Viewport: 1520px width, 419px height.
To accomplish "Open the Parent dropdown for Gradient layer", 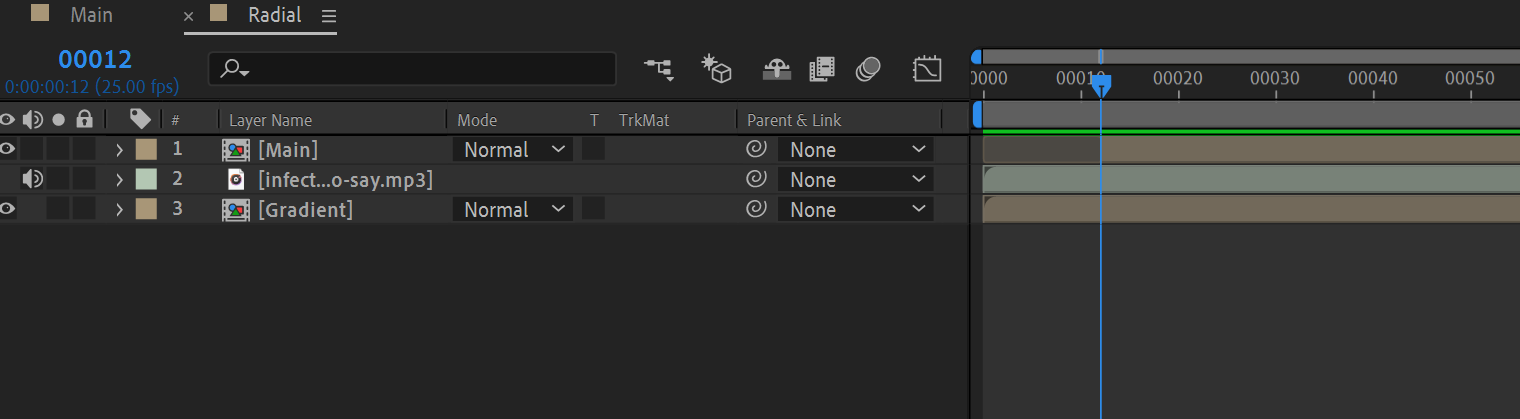I will coord(856,210).
